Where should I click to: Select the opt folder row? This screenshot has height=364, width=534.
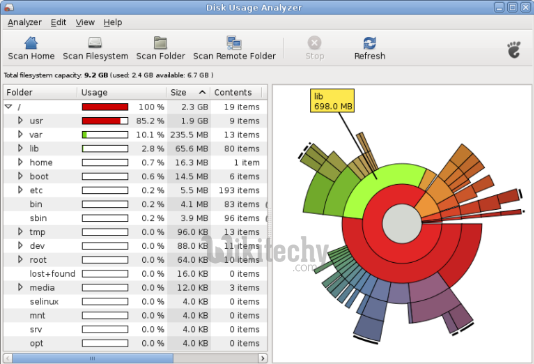(x=135, y=343)
